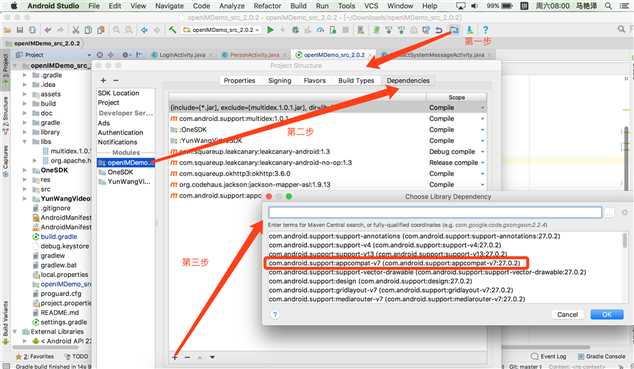This screenshot has height=369, width=634.
Task: Select support-annotations library entry
Action: (x=414, y=236)
